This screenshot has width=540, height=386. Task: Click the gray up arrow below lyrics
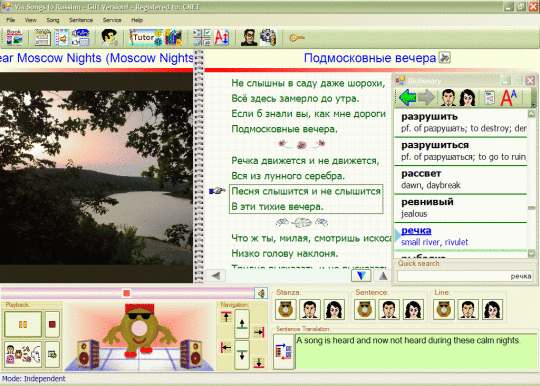pyautogui.click(x=383, y=275)
